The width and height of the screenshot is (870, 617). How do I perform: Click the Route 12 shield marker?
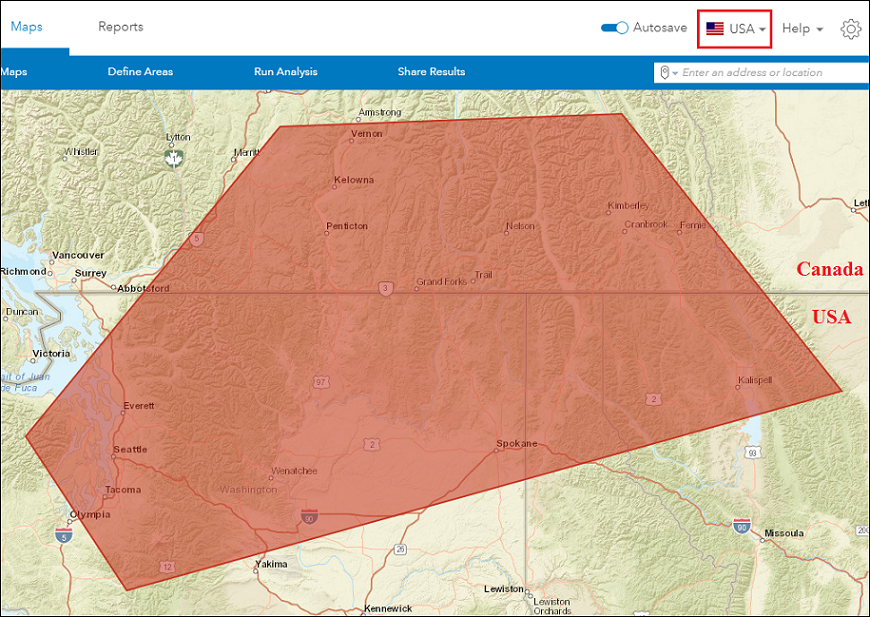coord(168,567)
